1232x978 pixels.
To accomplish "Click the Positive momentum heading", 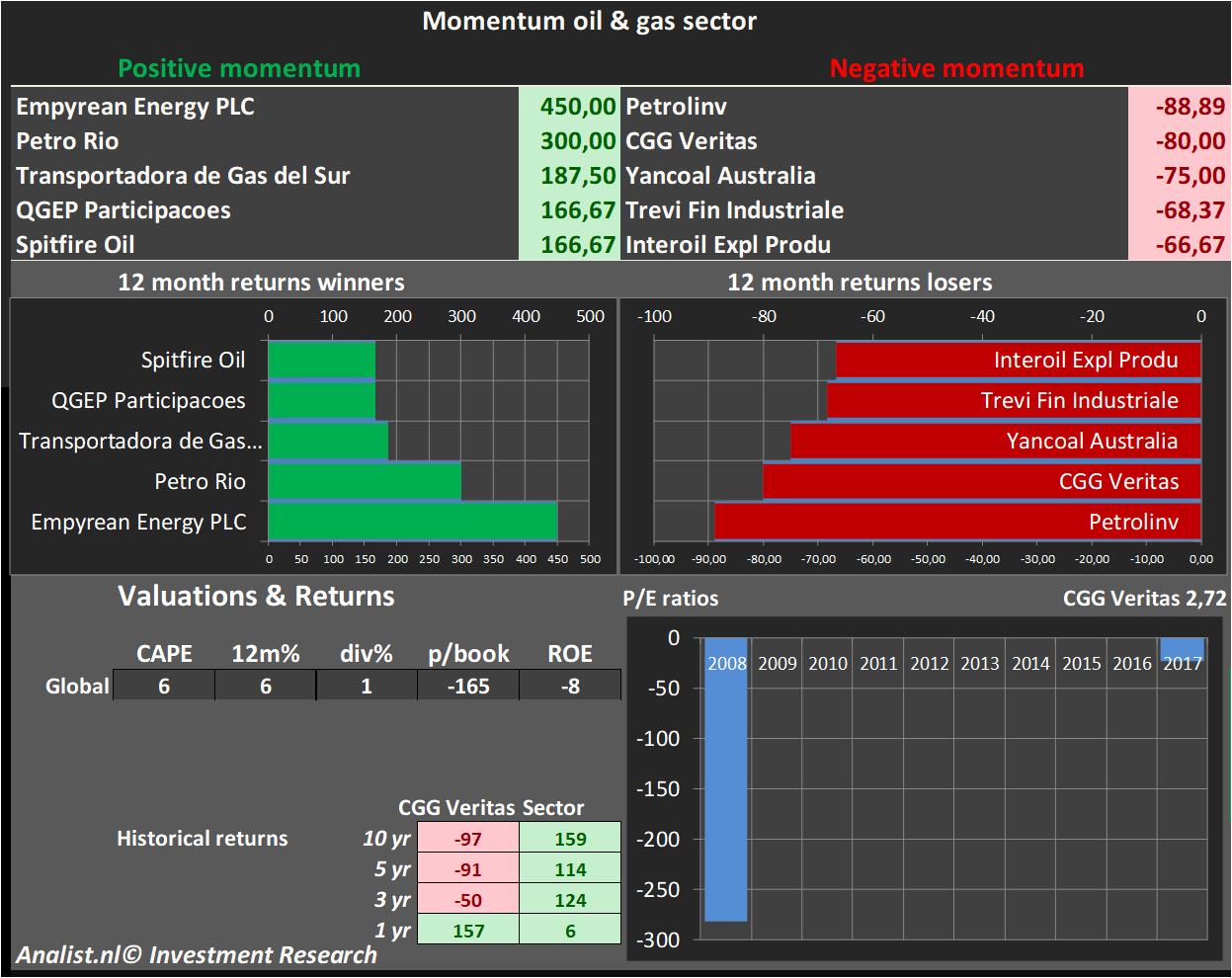I will point(239,68).
